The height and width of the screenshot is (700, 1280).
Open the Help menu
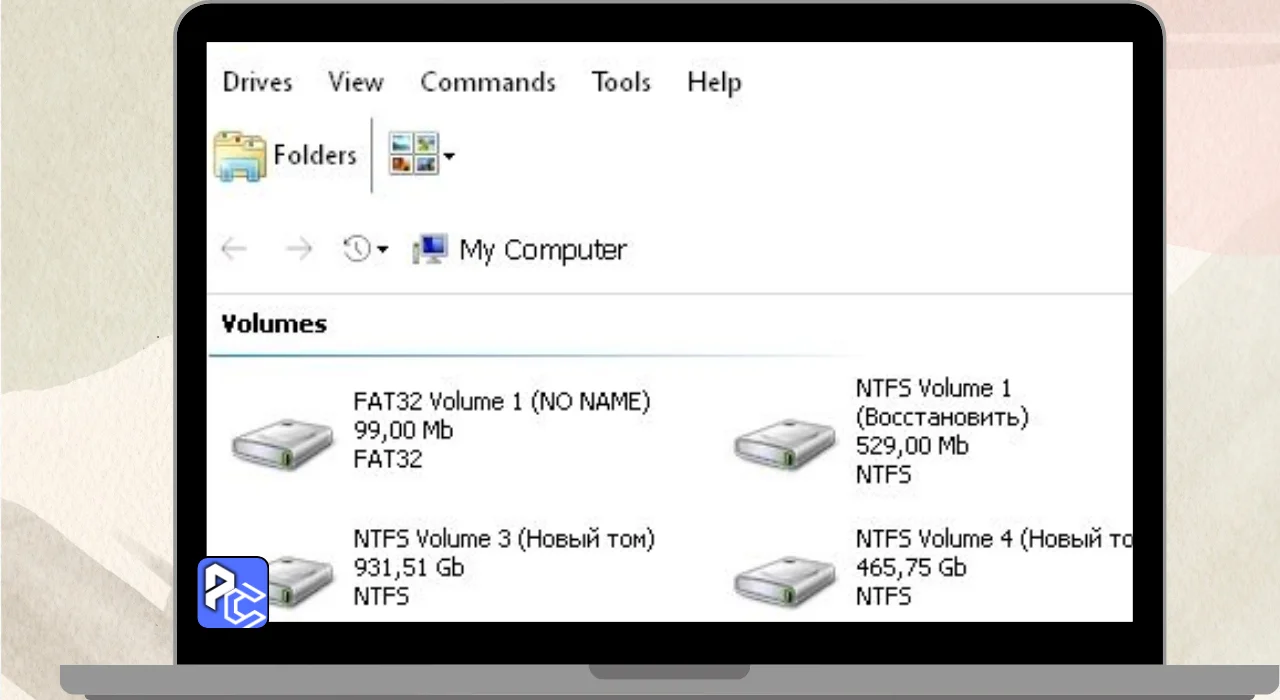(714, 82)
